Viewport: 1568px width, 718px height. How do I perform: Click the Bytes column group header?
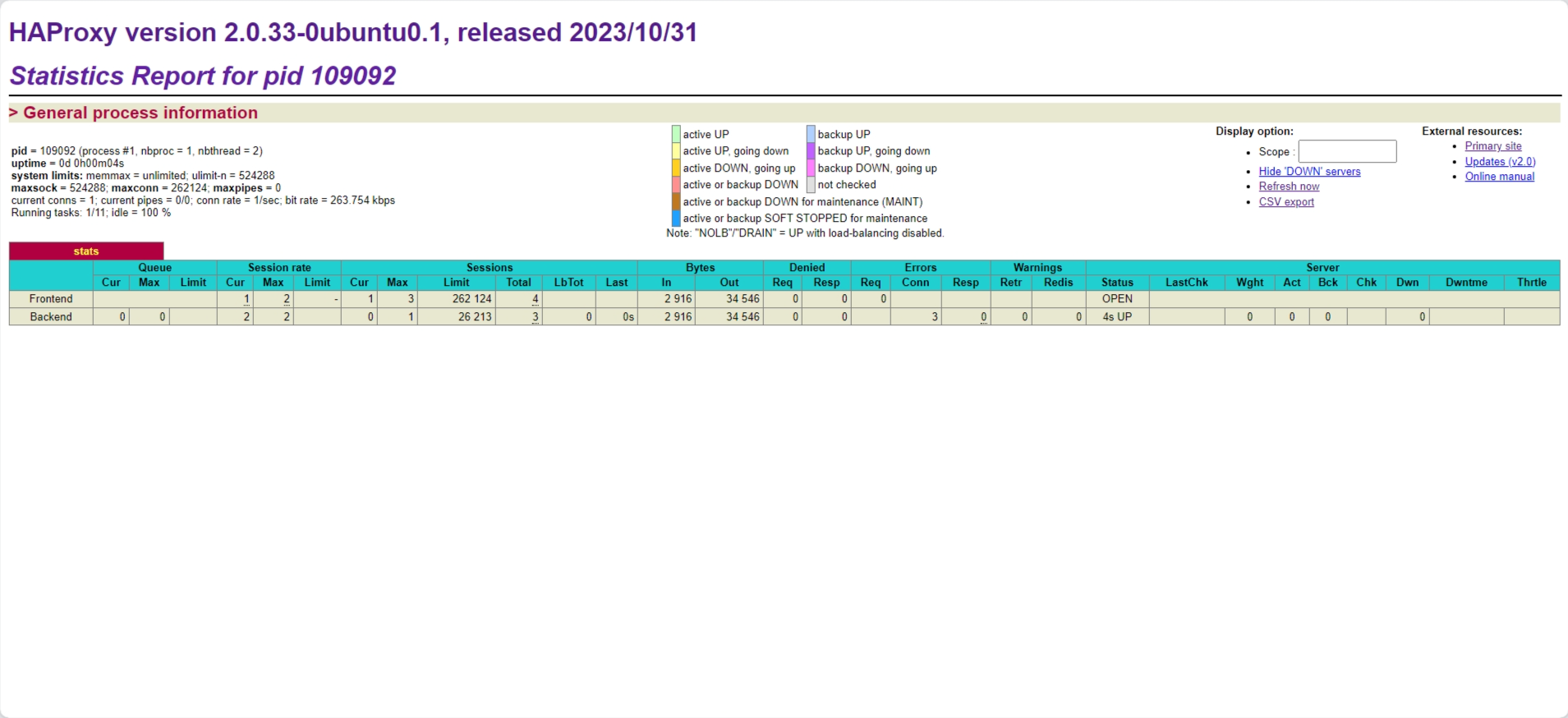click(701, 268)
